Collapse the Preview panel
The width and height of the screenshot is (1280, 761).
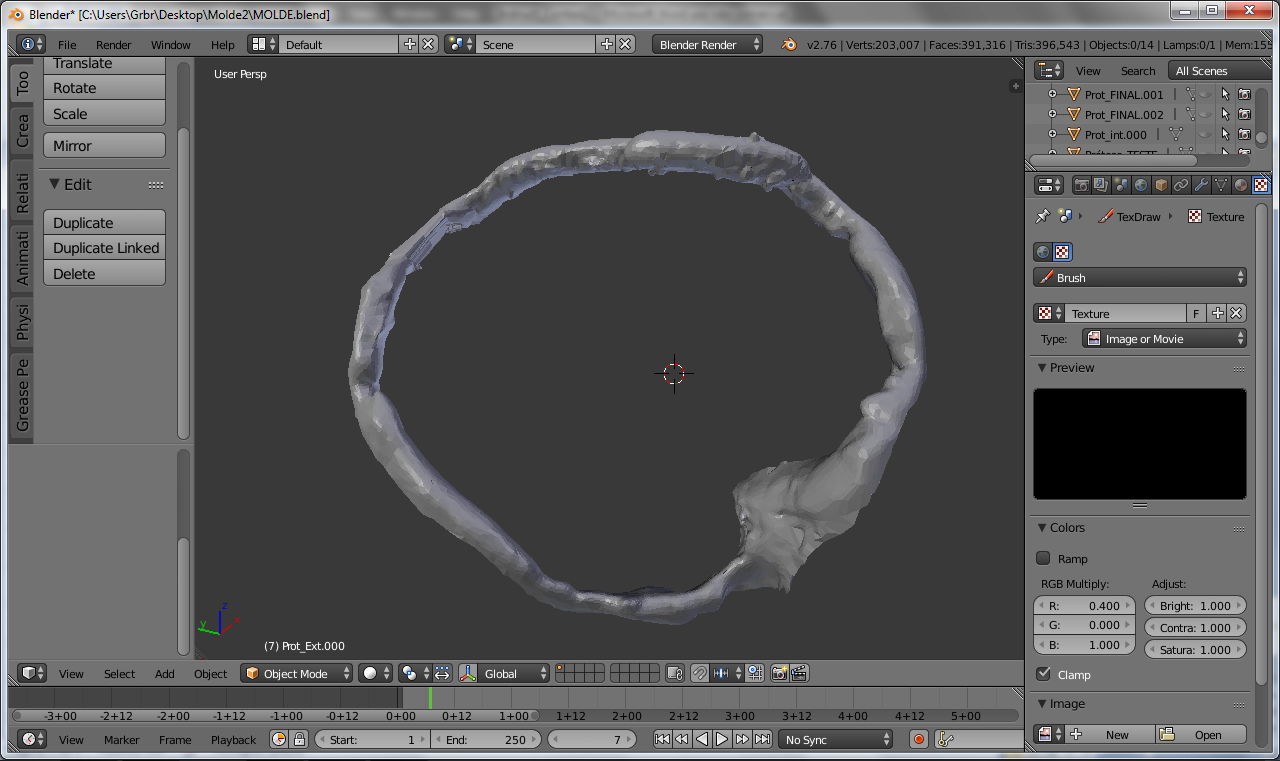point(1041,368)
